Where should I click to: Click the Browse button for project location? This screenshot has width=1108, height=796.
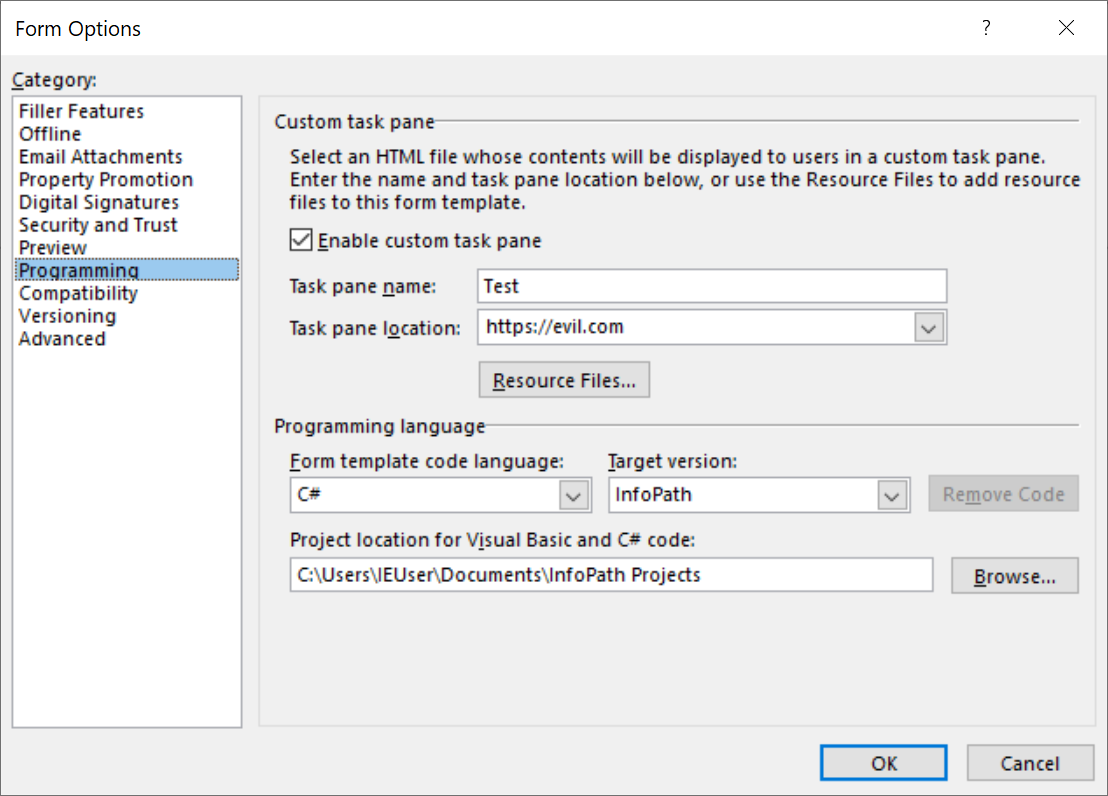click(1014, 575)
